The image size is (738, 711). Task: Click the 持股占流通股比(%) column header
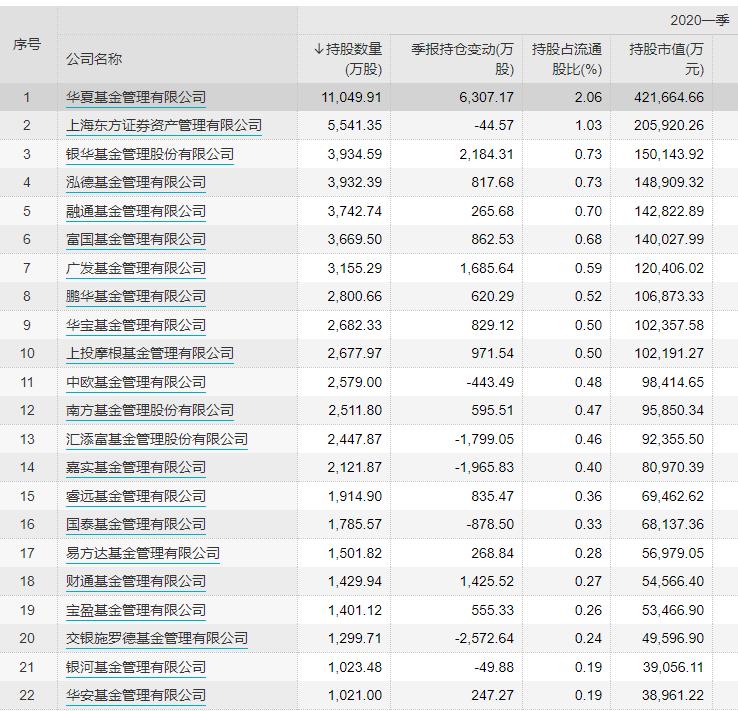pyautogui.click(x=567, y=59)
